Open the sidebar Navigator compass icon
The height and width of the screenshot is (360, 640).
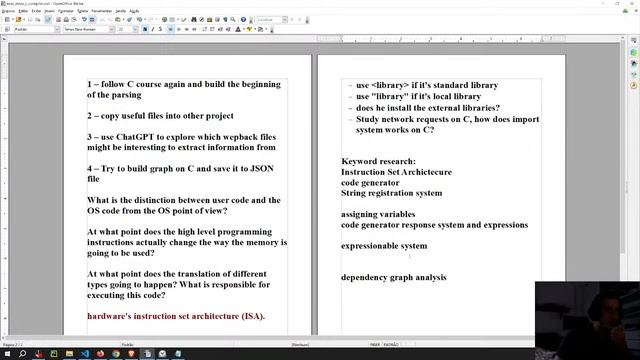pyautogui.click(x=633, y=85)
